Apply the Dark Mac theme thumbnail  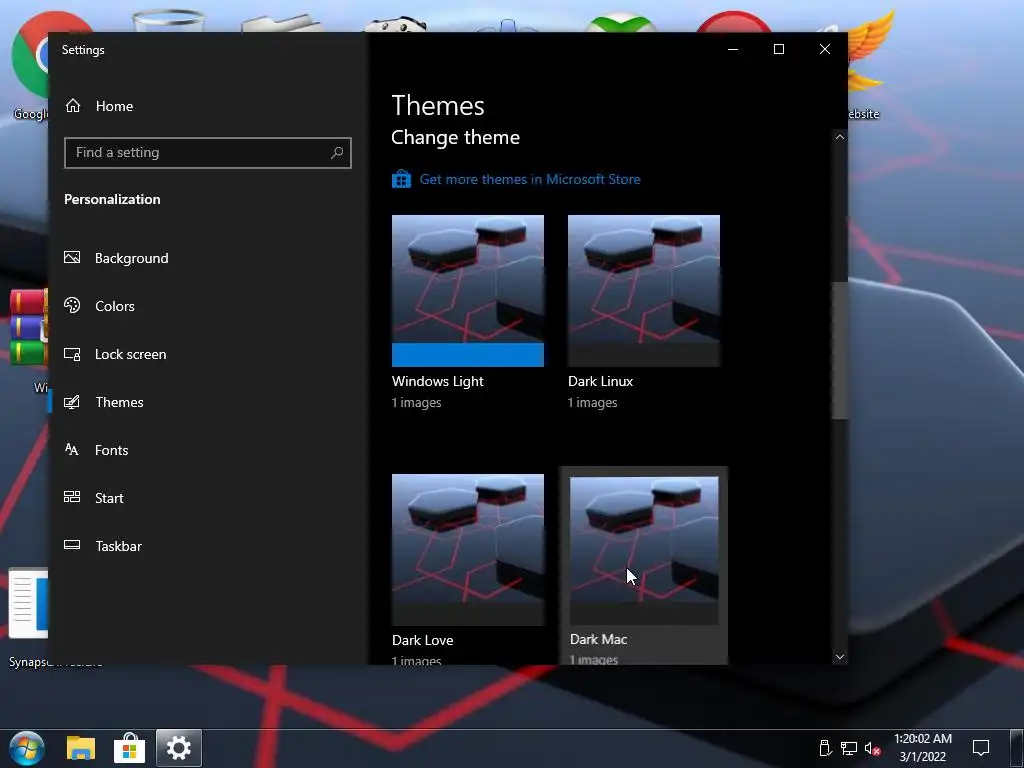pyautogui.click(x=644, y=550)
